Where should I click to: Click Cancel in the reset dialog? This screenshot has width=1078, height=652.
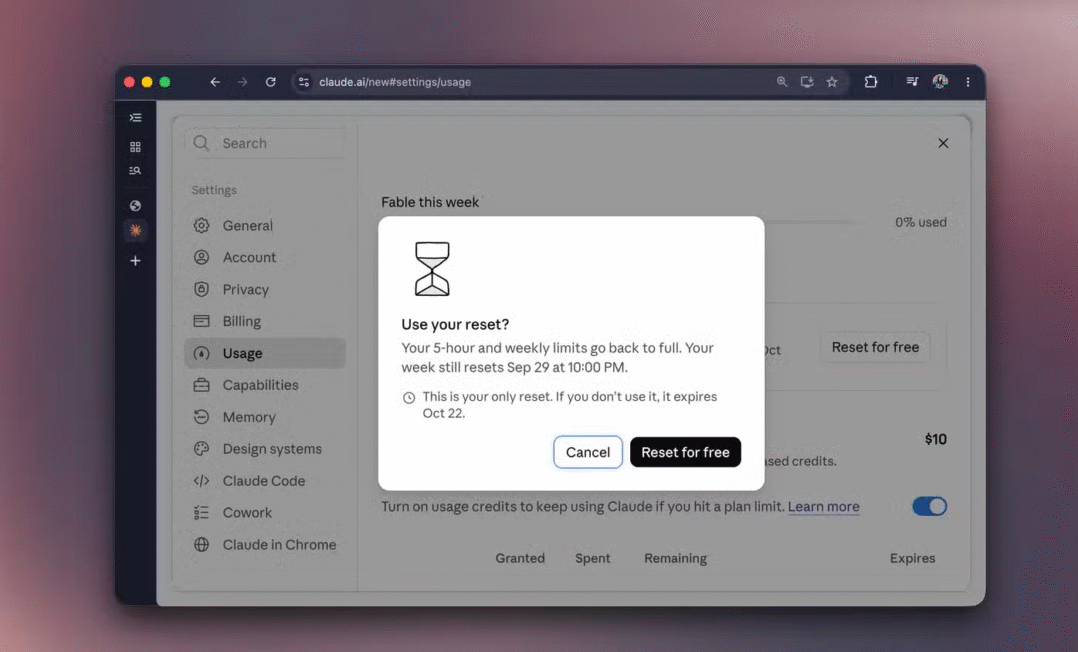(588, 452)
